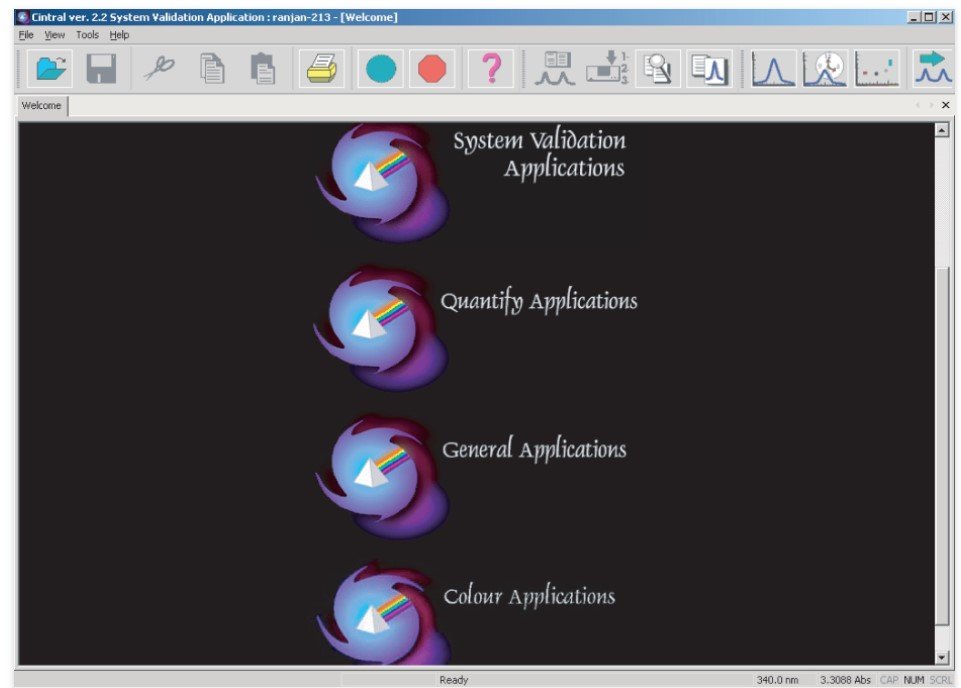
Task: Click the report with spectrum icon
Action: (x=708, y=69)
